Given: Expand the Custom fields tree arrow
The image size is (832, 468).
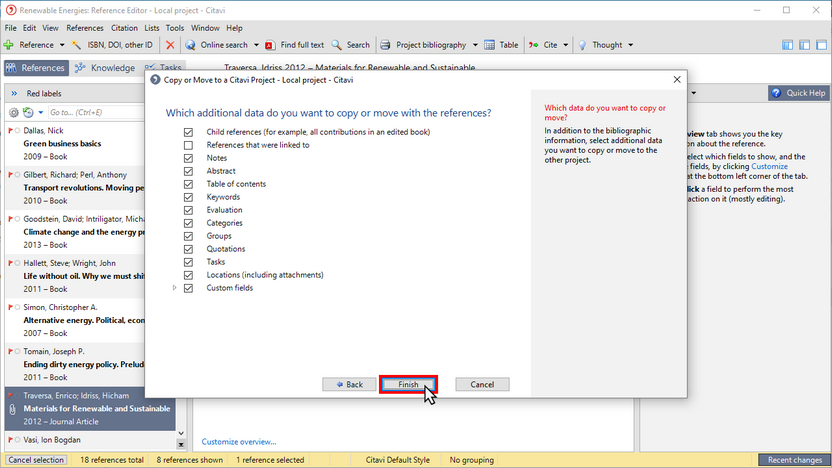Looking at the screenshot, I should tap(175, 288).
